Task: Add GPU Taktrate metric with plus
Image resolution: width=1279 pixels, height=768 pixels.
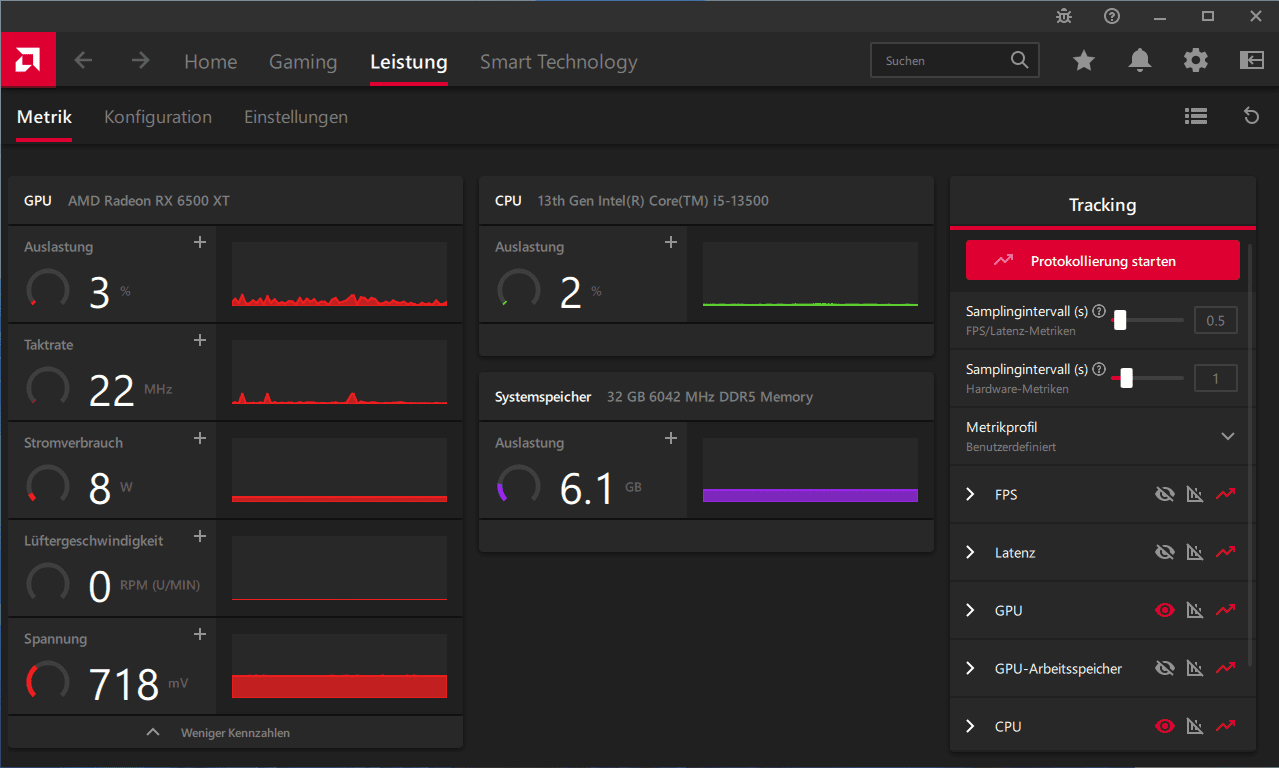Action: (x=200, y=340)
